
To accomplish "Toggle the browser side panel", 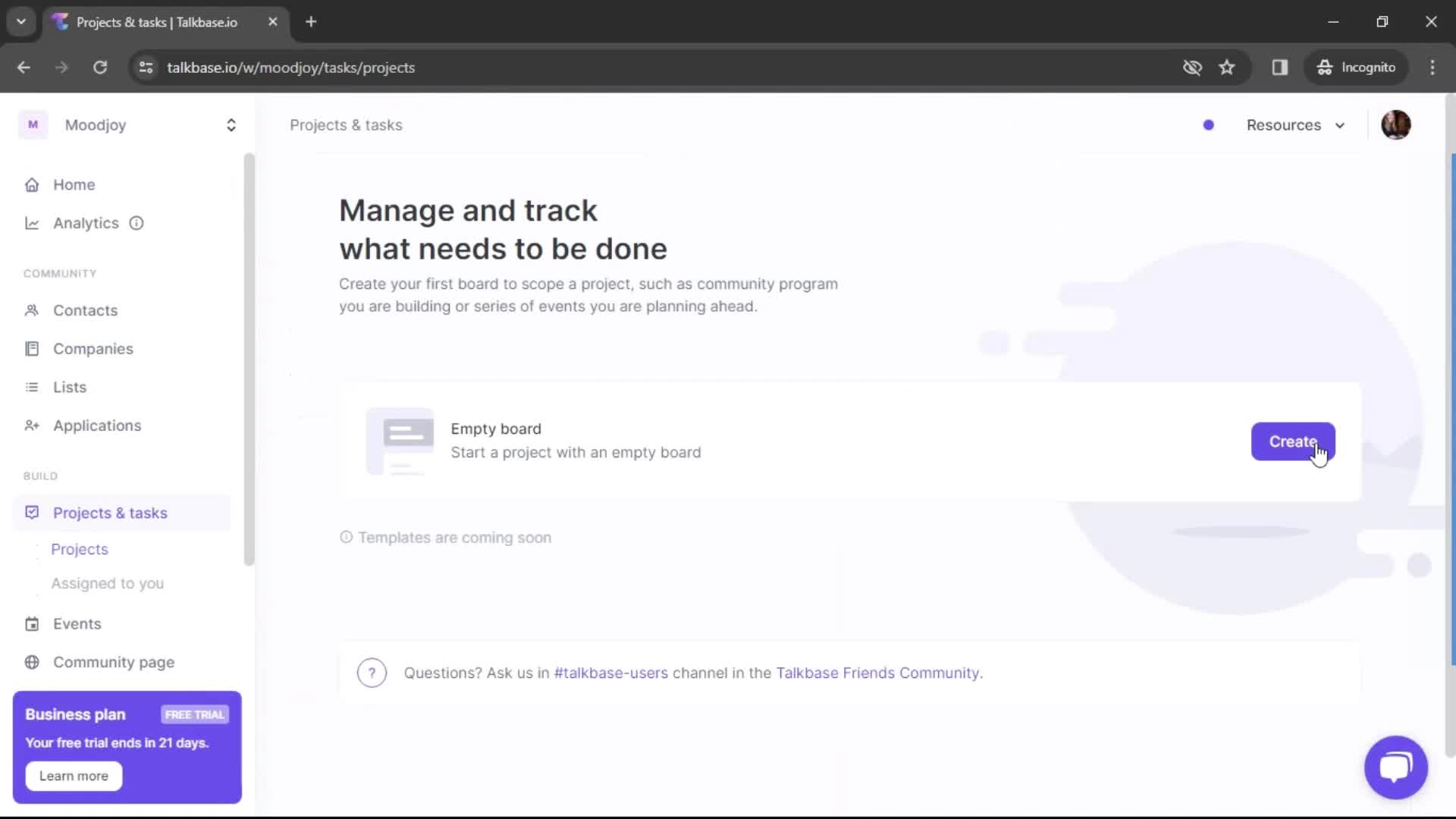I will (1280, 67).
